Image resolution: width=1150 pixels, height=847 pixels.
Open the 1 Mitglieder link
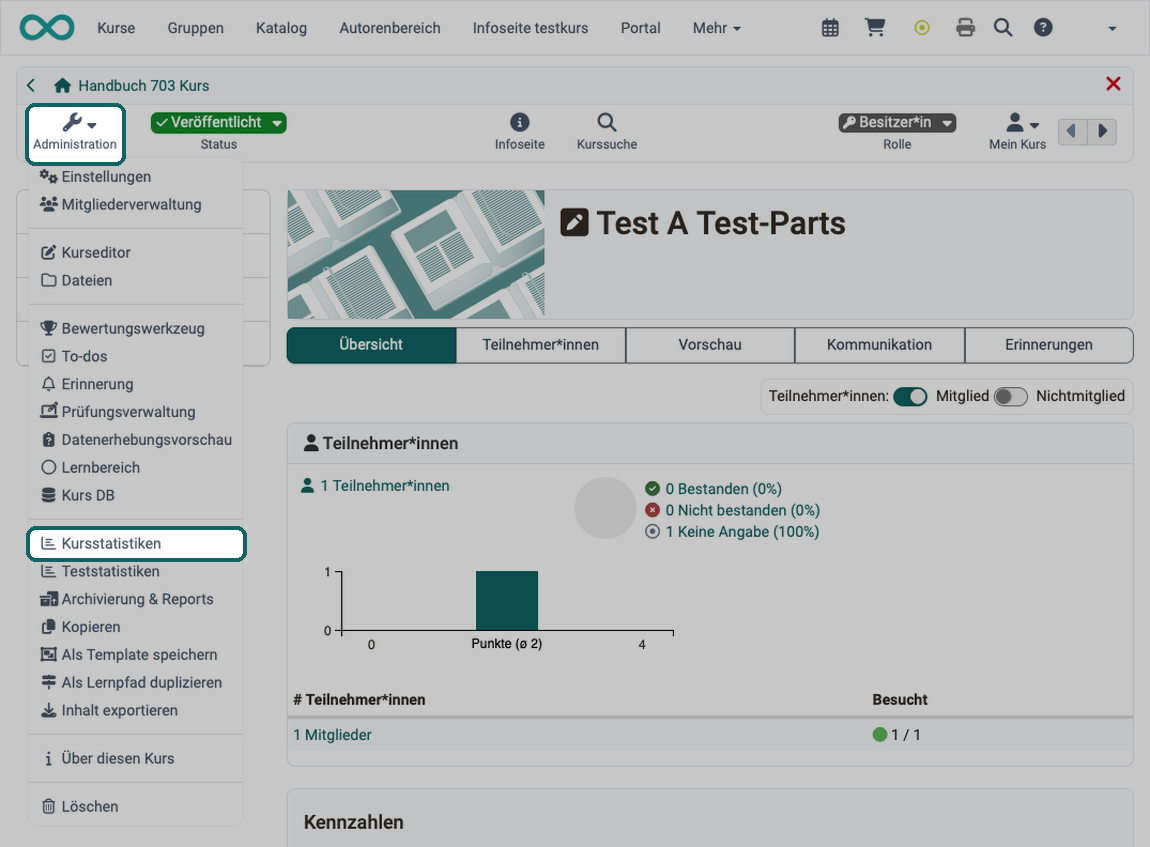(332, 735)
